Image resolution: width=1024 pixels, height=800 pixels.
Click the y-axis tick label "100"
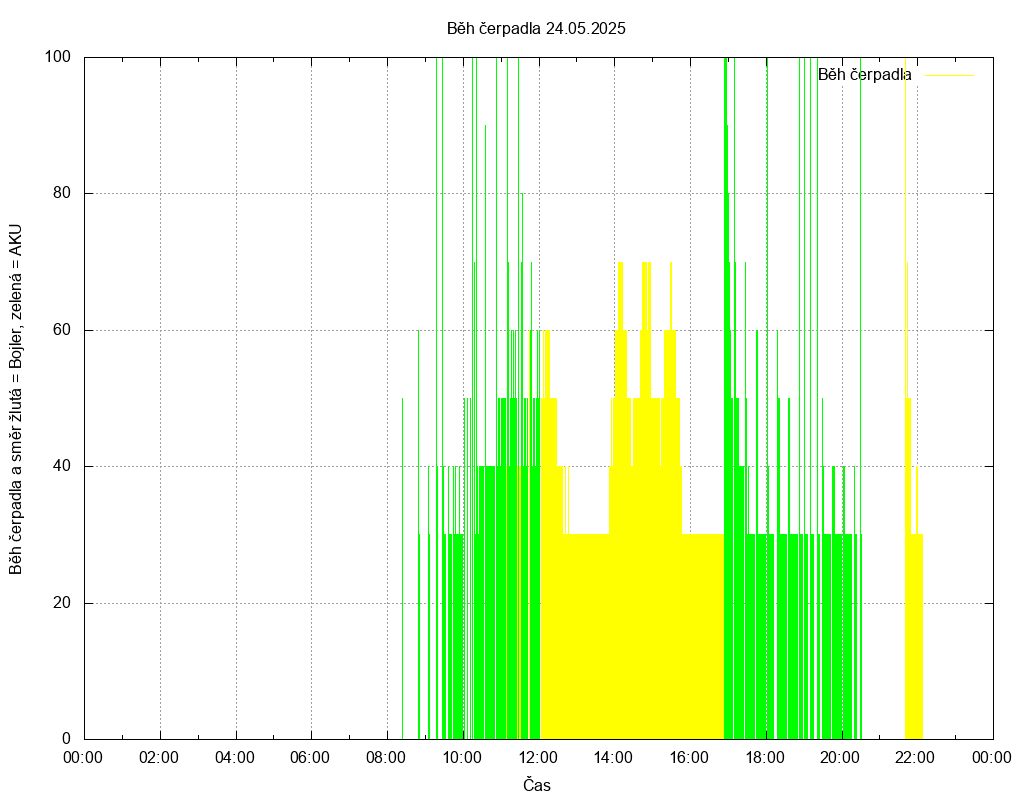57,57
